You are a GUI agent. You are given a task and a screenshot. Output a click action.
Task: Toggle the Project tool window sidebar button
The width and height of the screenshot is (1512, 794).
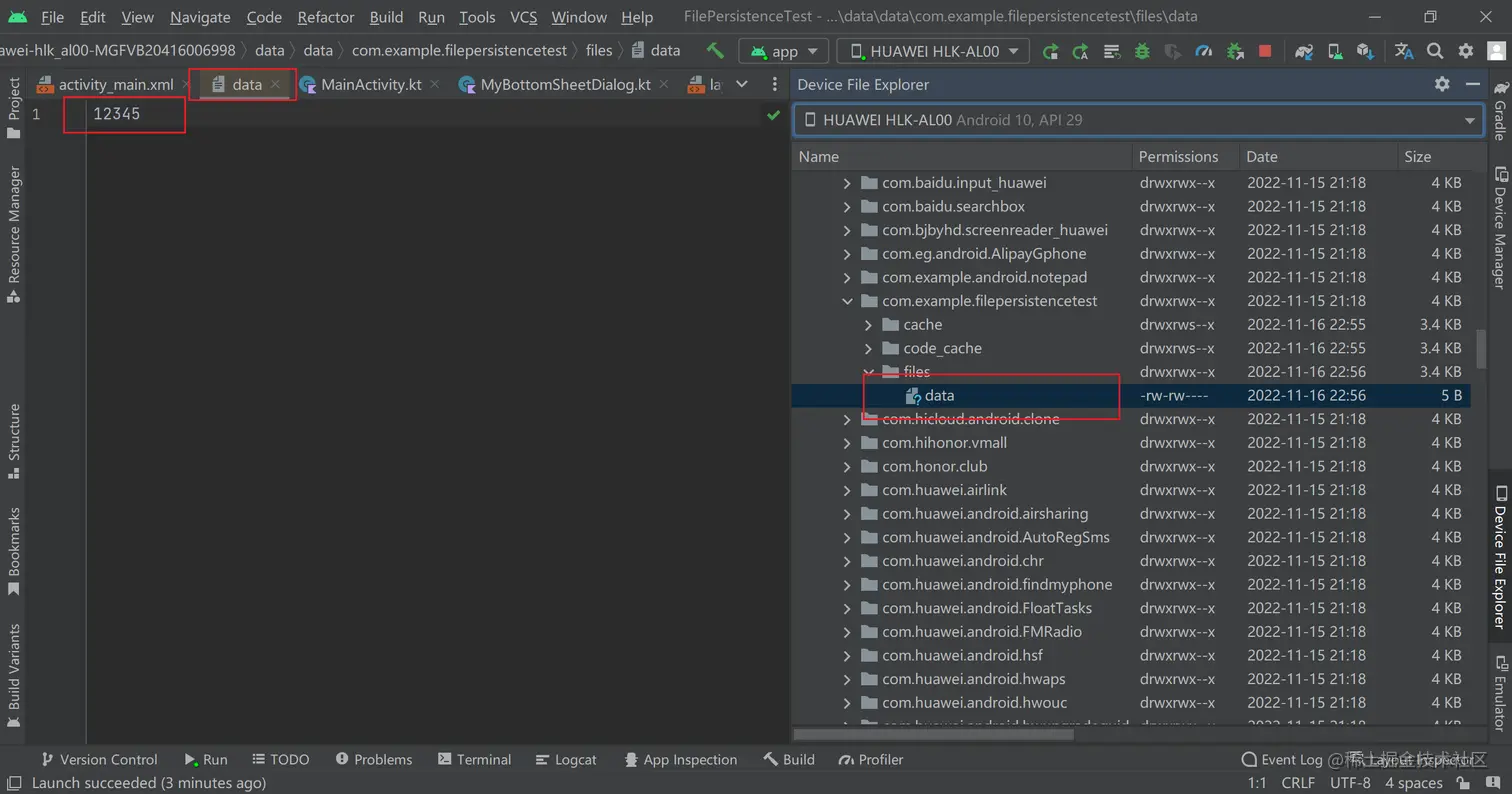pos(14,107)
